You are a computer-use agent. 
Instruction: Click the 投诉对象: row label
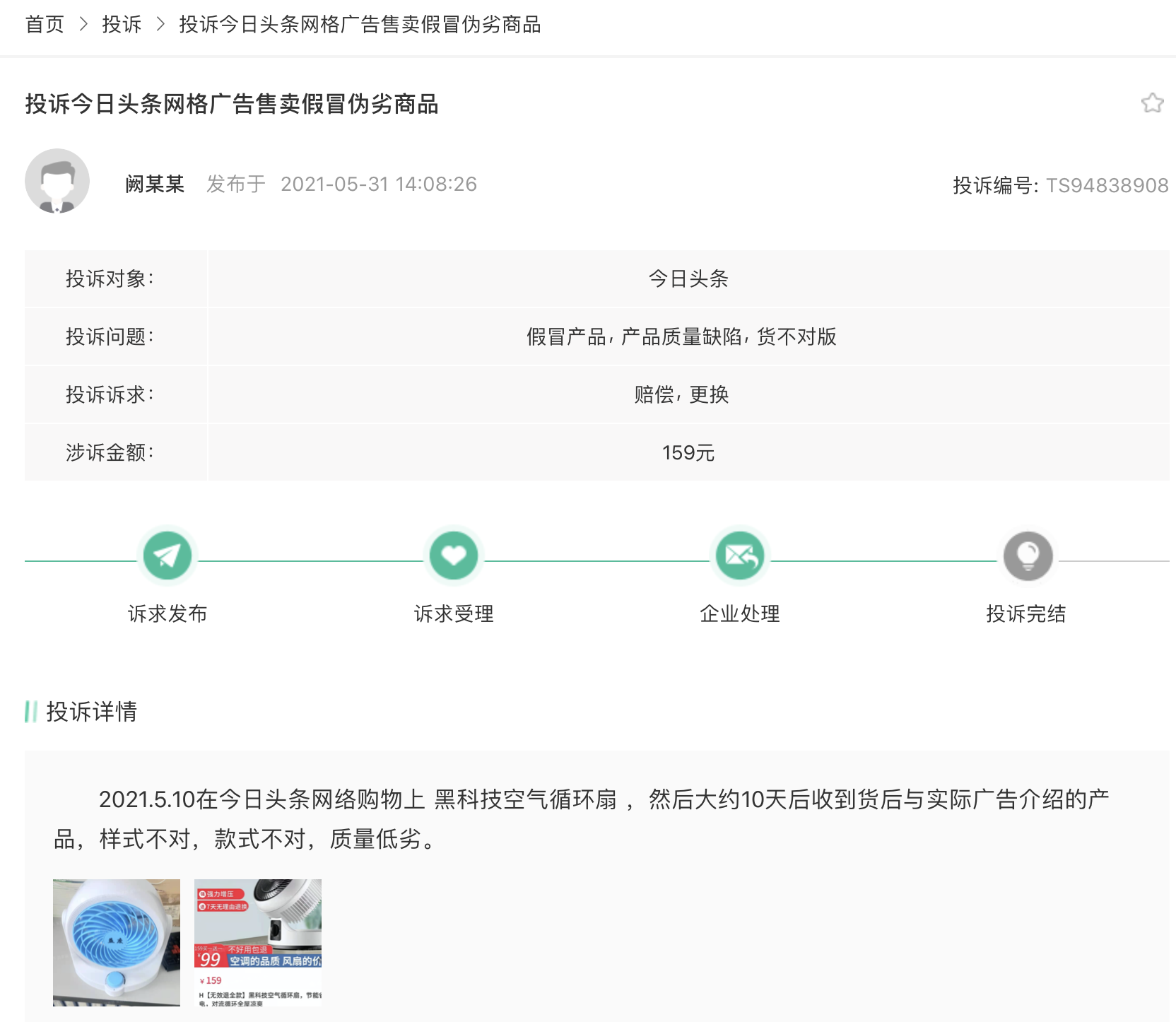110,278
